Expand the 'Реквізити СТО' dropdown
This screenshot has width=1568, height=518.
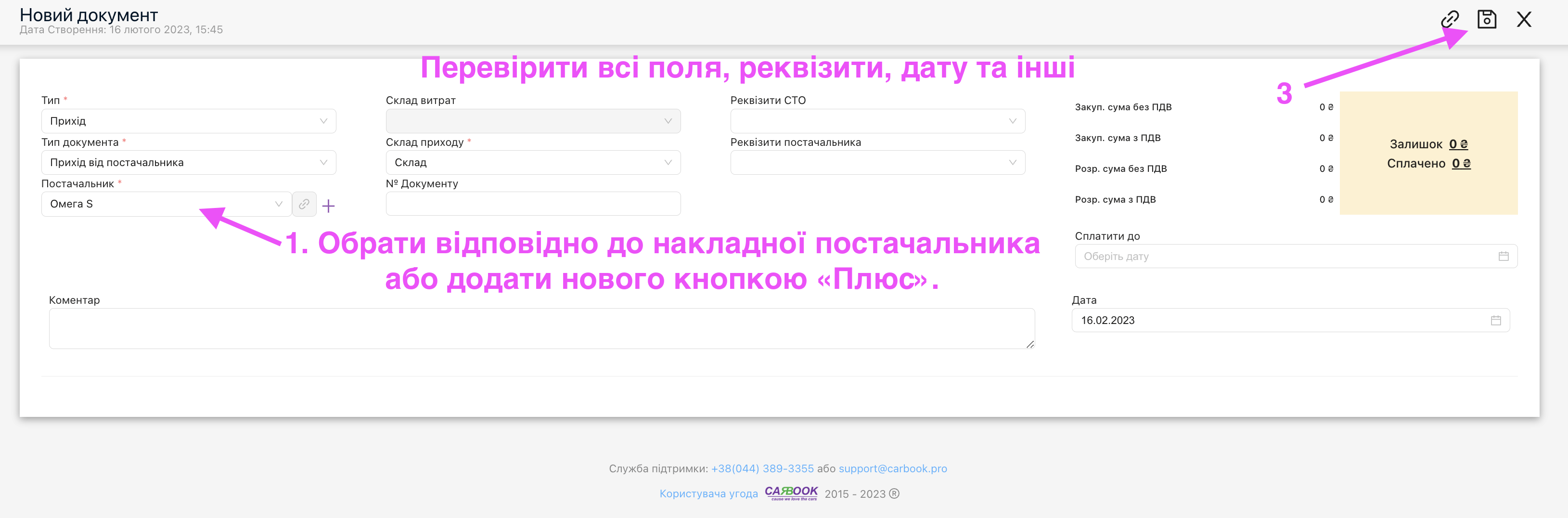tap(877, 121)
